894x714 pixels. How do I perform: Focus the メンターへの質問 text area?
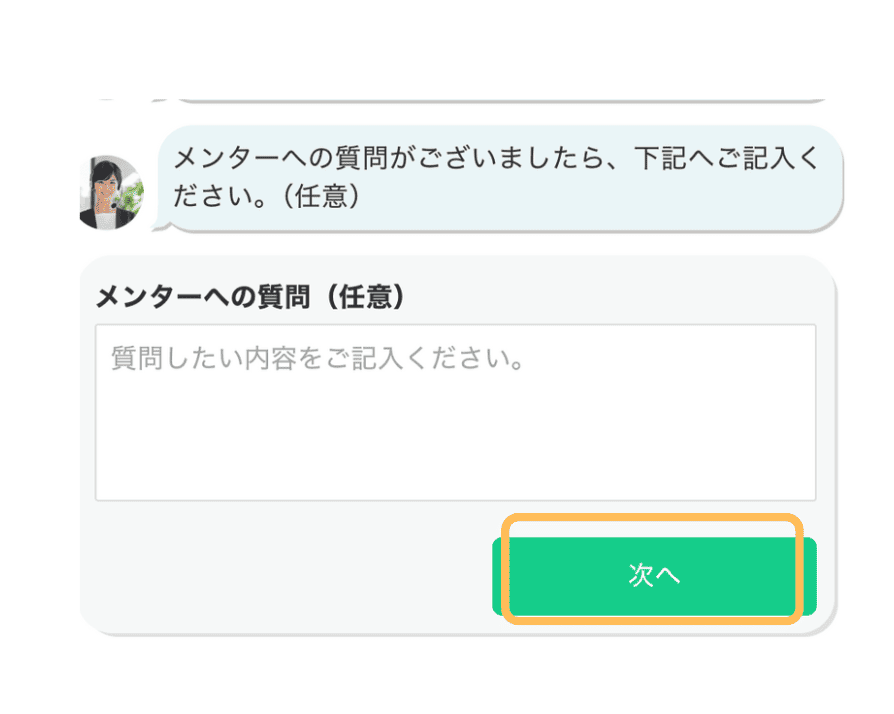(x=455, y=412)
